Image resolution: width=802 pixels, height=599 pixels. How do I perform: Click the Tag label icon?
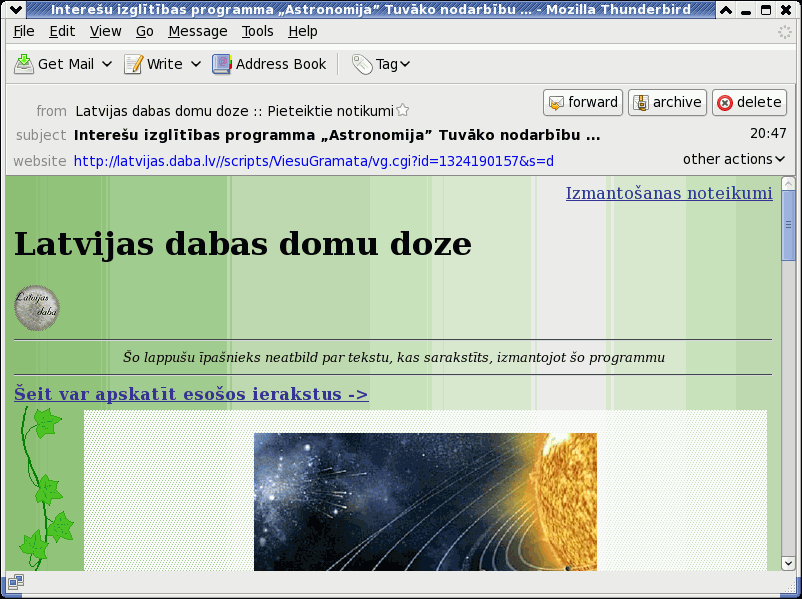click(x=362, y=64)
